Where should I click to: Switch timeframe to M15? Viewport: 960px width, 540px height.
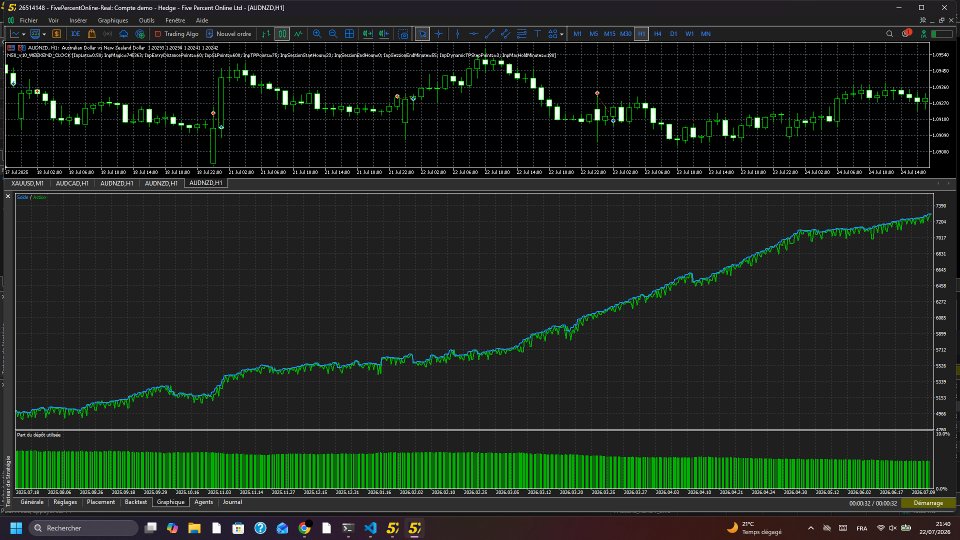pos(609,34)
